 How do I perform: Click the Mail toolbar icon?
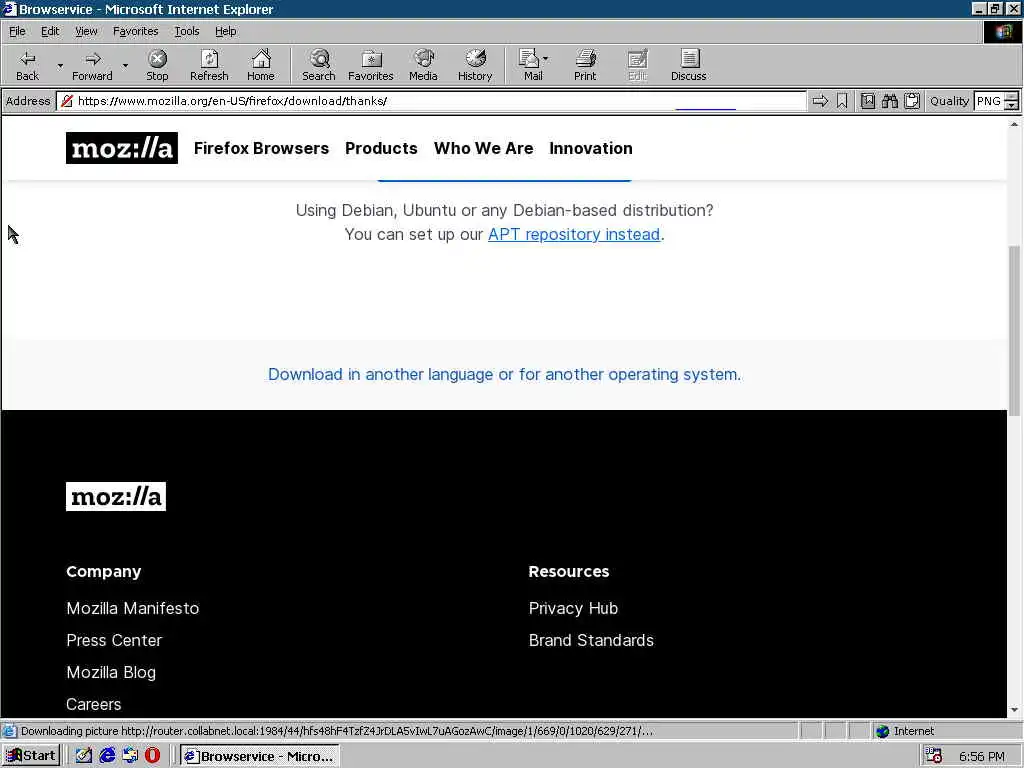tap(530, 65)
